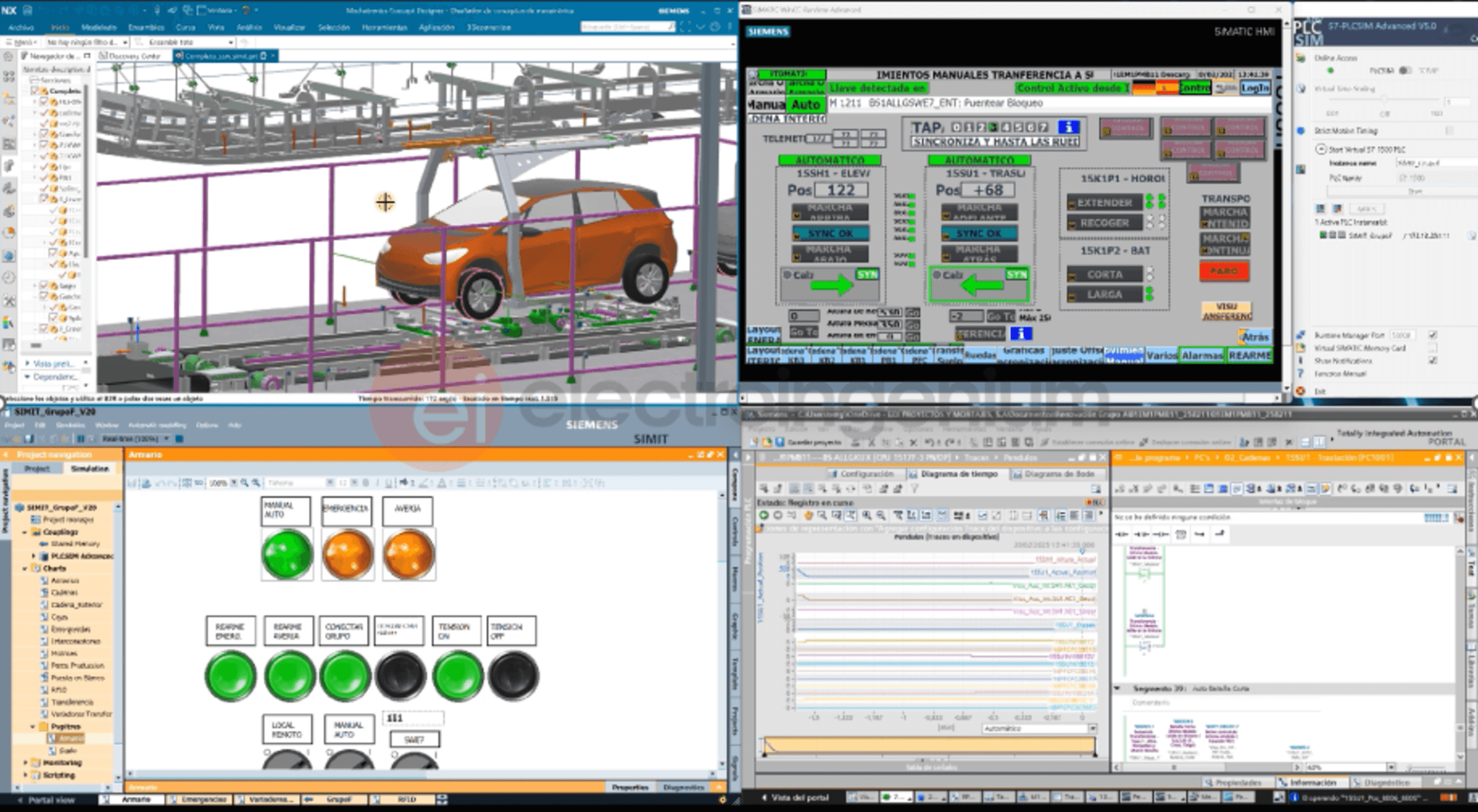This screenshot has width=1478, height=812.
Task: Open the Análisis menu in NX
Action: (249, 27)
